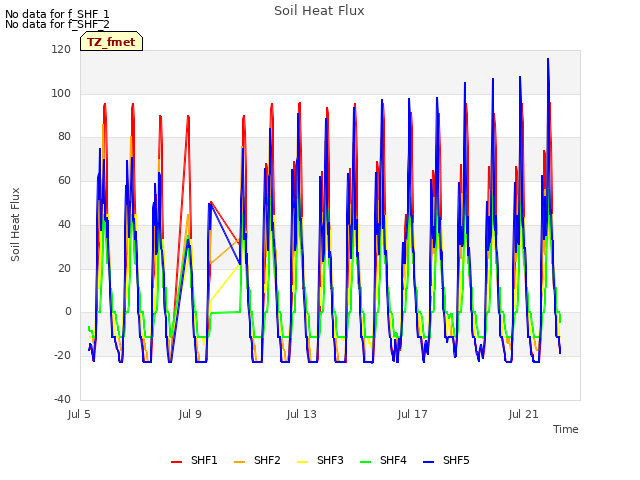The height and width of the screenshot is (480, 640).
Task: Toggle the SHF4 legend entry
Action: tap(383, 460)
